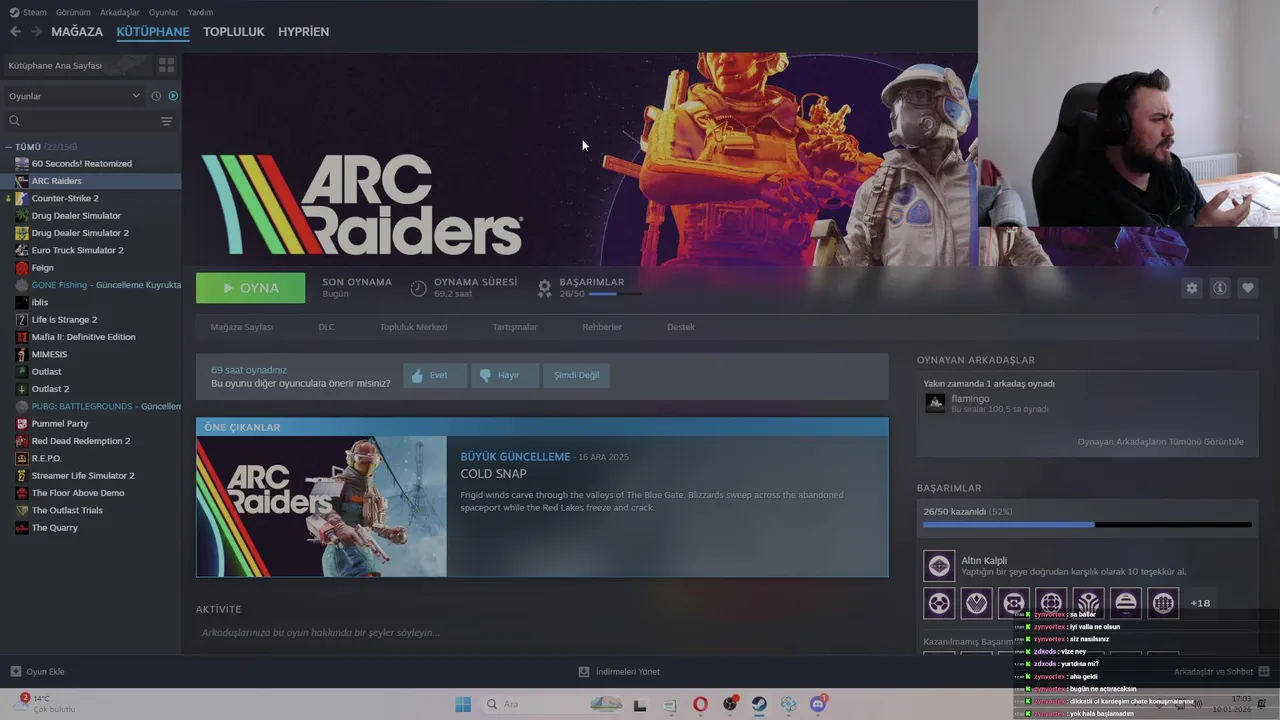
Task: Open the library advanced filter icon
Action: (166, 121)
